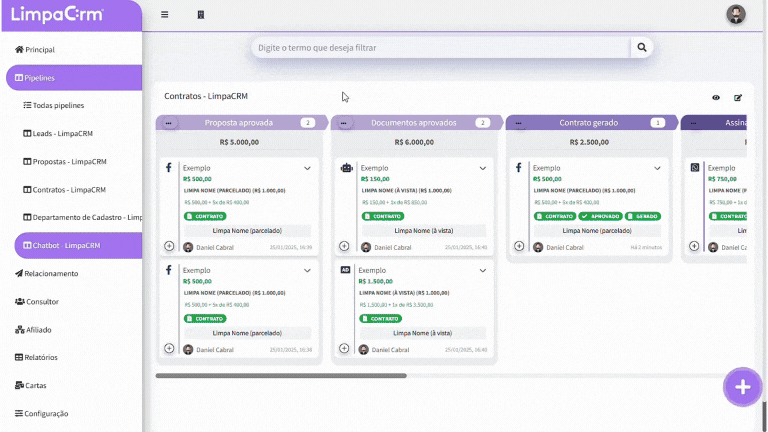Image resolution: width=768 pixels, height=432 pixels.
Task: Open the user profile avatar menu
Action: coord(736,14)
